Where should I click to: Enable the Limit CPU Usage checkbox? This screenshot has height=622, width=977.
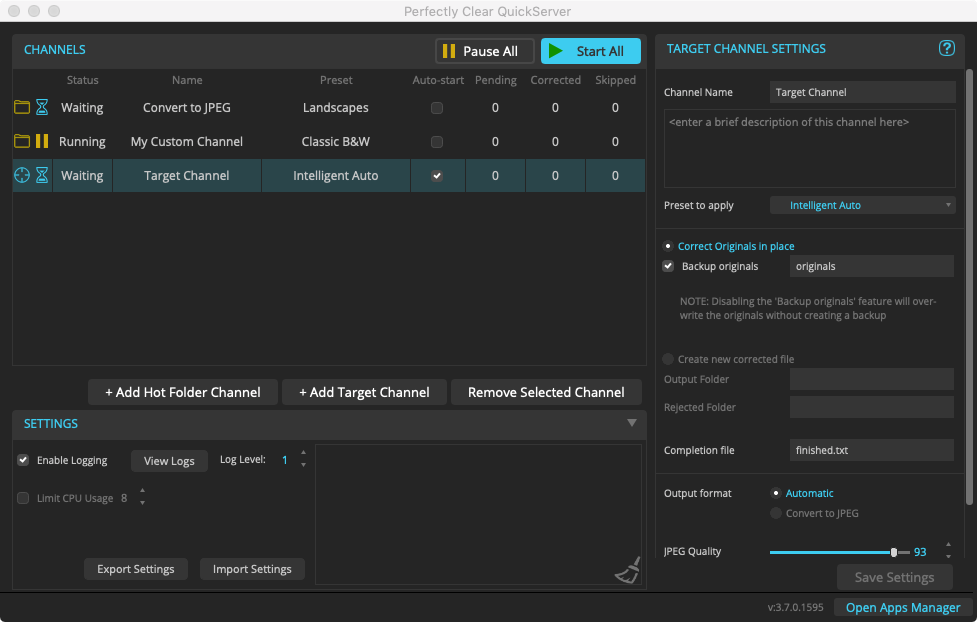[23, 498]
